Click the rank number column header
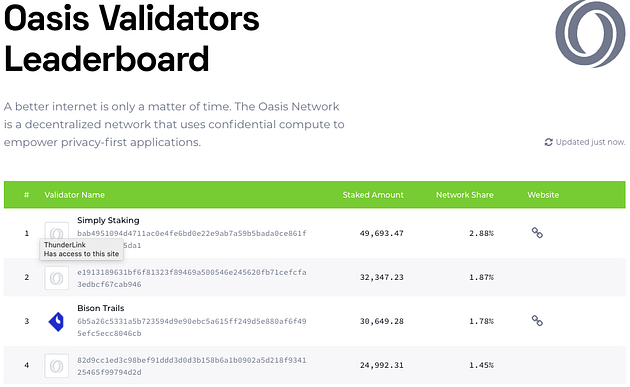 tap(27, 195)
